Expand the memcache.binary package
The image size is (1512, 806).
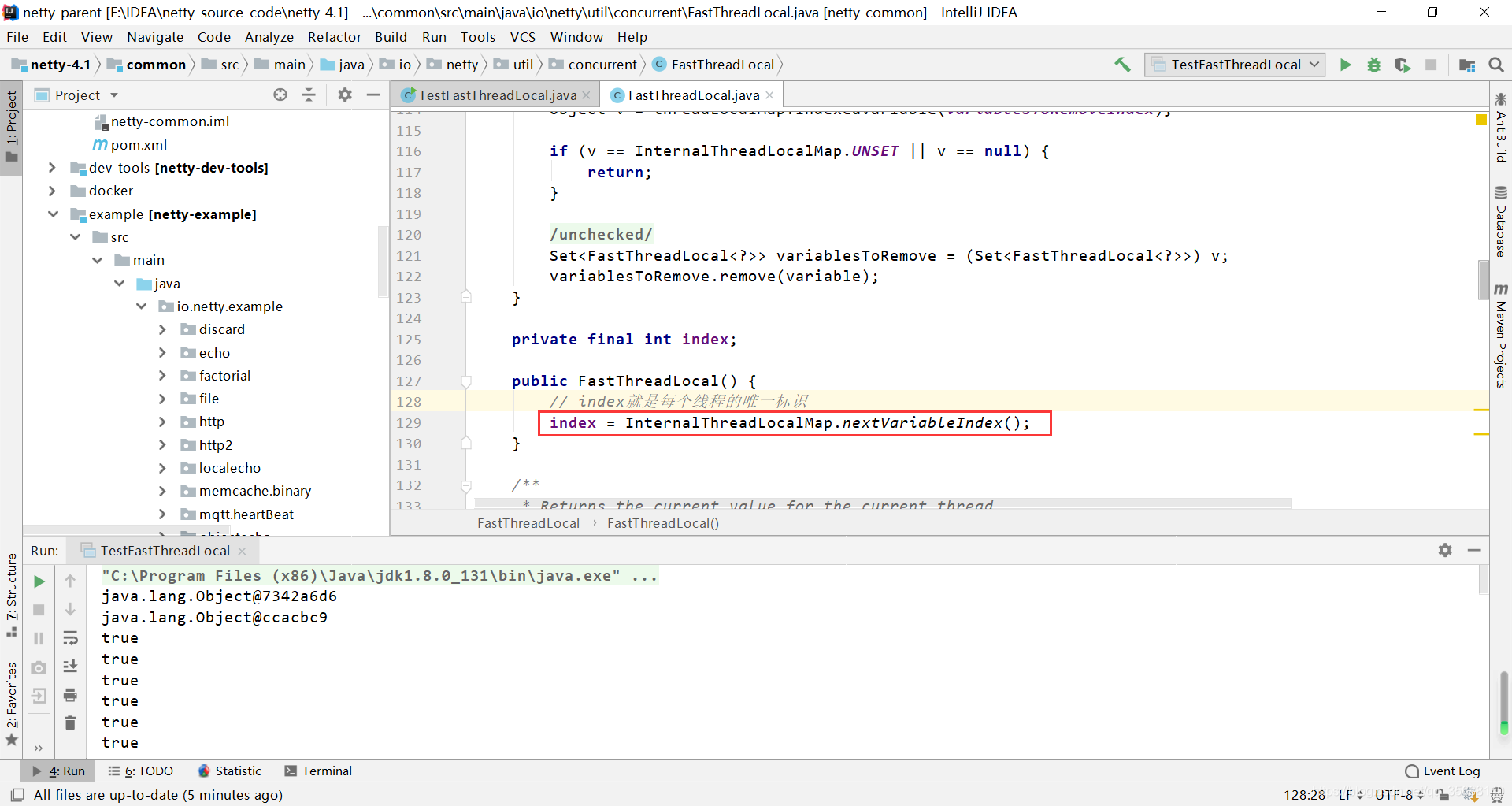coord(162,491)
